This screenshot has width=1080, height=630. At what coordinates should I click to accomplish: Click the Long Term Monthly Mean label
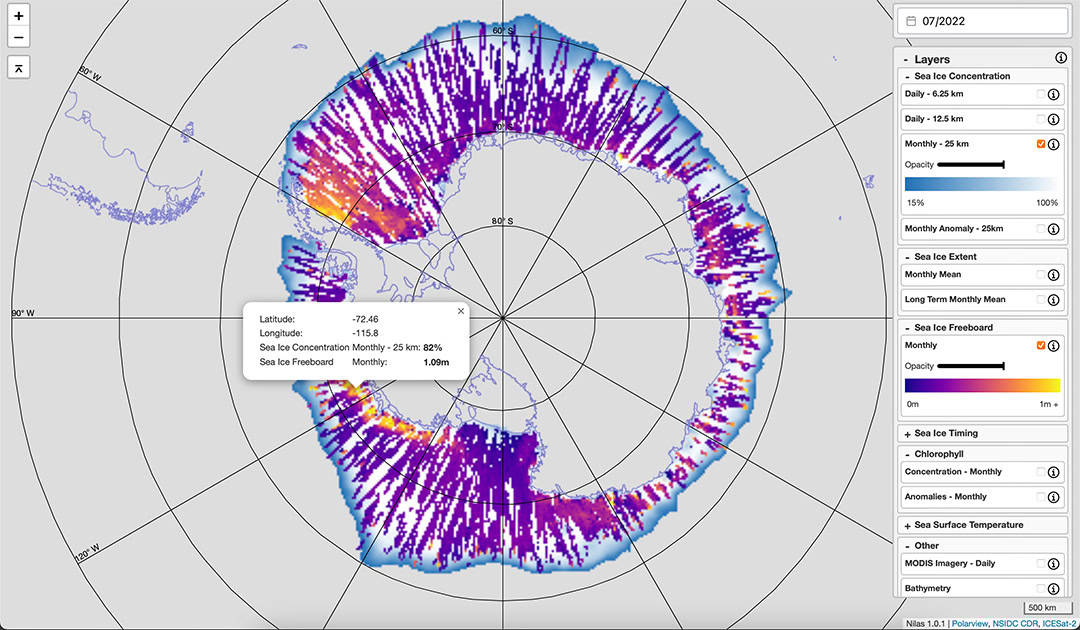coord(955,300)
